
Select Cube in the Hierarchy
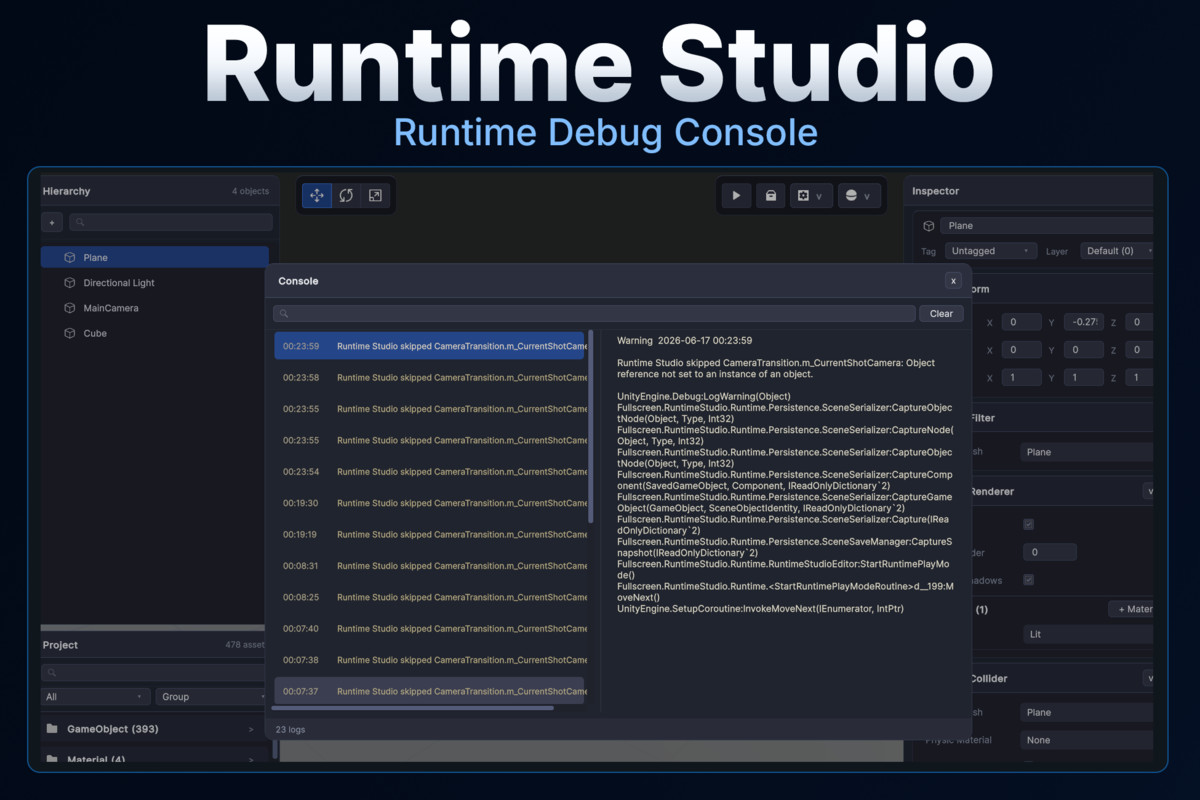[155, 333]
